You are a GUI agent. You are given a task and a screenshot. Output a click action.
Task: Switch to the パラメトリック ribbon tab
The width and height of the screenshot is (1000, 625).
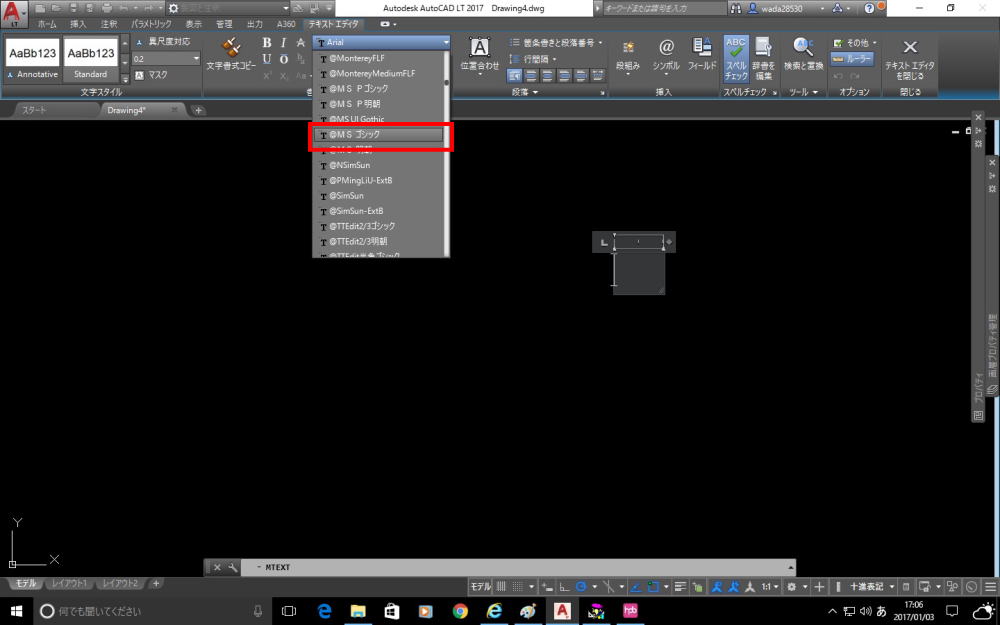pos(151,24)
